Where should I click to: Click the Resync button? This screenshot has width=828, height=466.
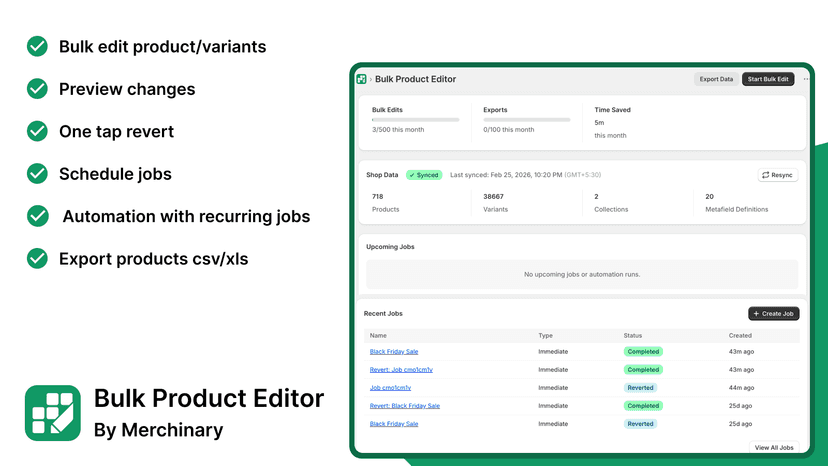coord(777,175)
